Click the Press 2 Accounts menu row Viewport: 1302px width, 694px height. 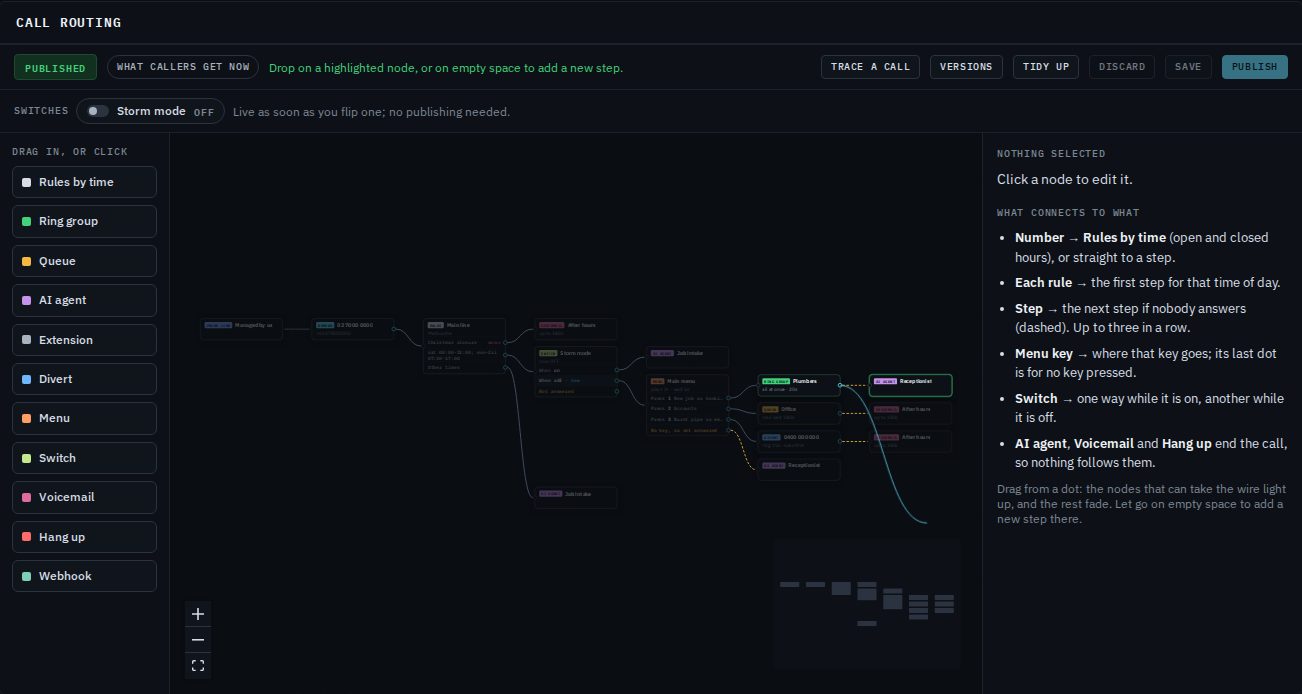(688, 409)
